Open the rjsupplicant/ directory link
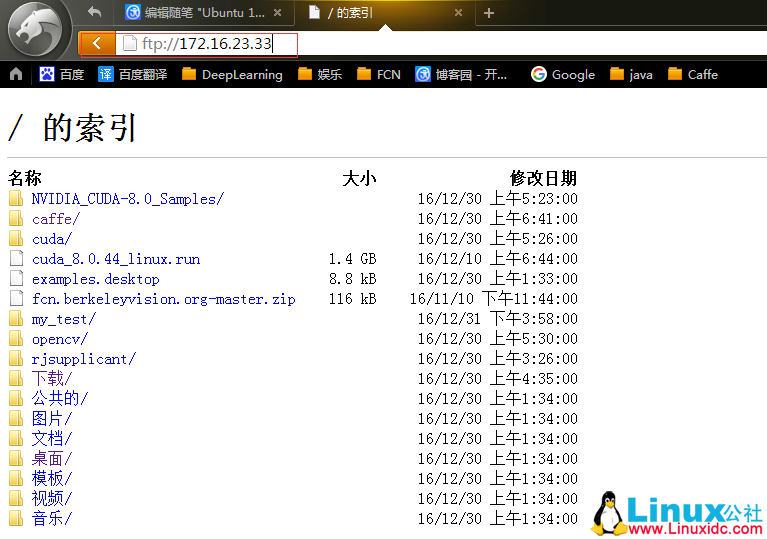 tap(84, 359)
